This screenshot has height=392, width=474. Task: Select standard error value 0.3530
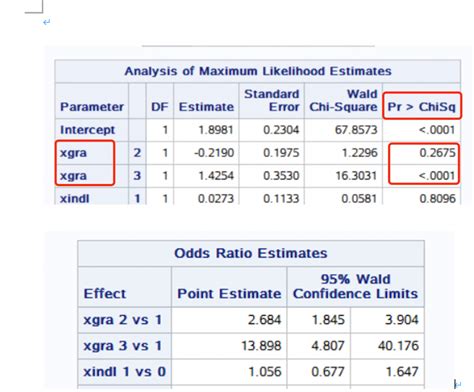[281, 176]
